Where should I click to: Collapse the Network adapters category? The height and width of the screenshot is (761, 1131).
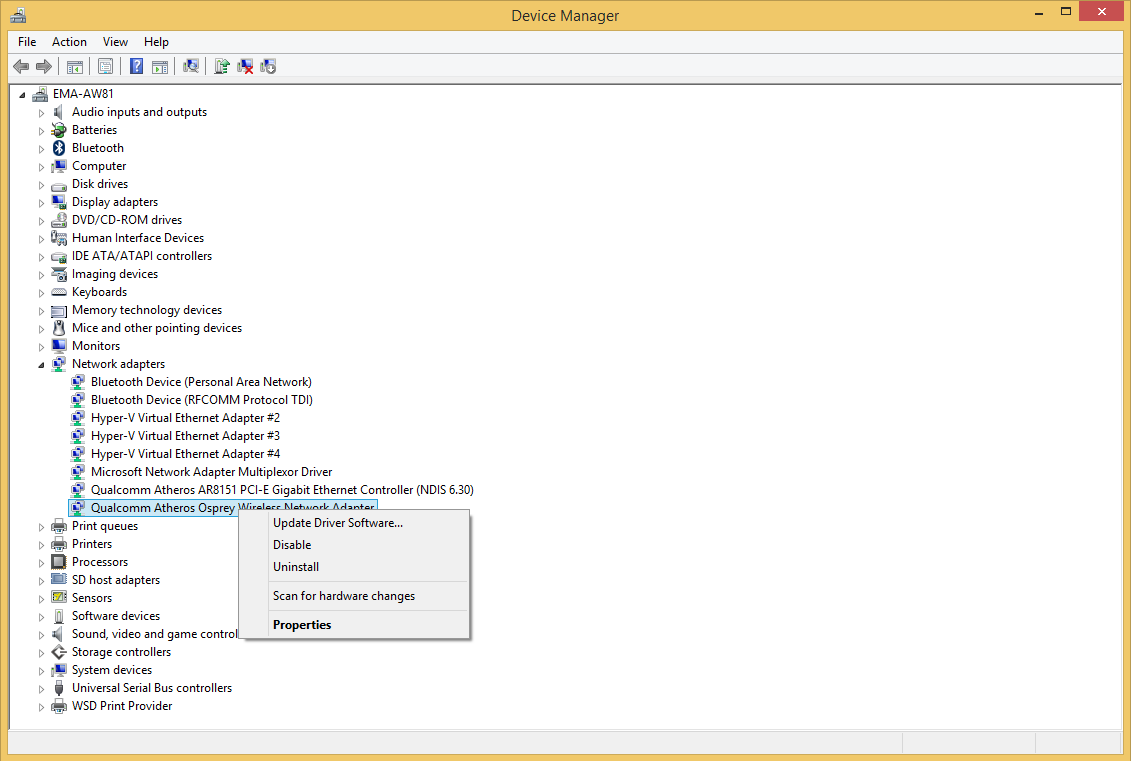[x=41, y=364]
